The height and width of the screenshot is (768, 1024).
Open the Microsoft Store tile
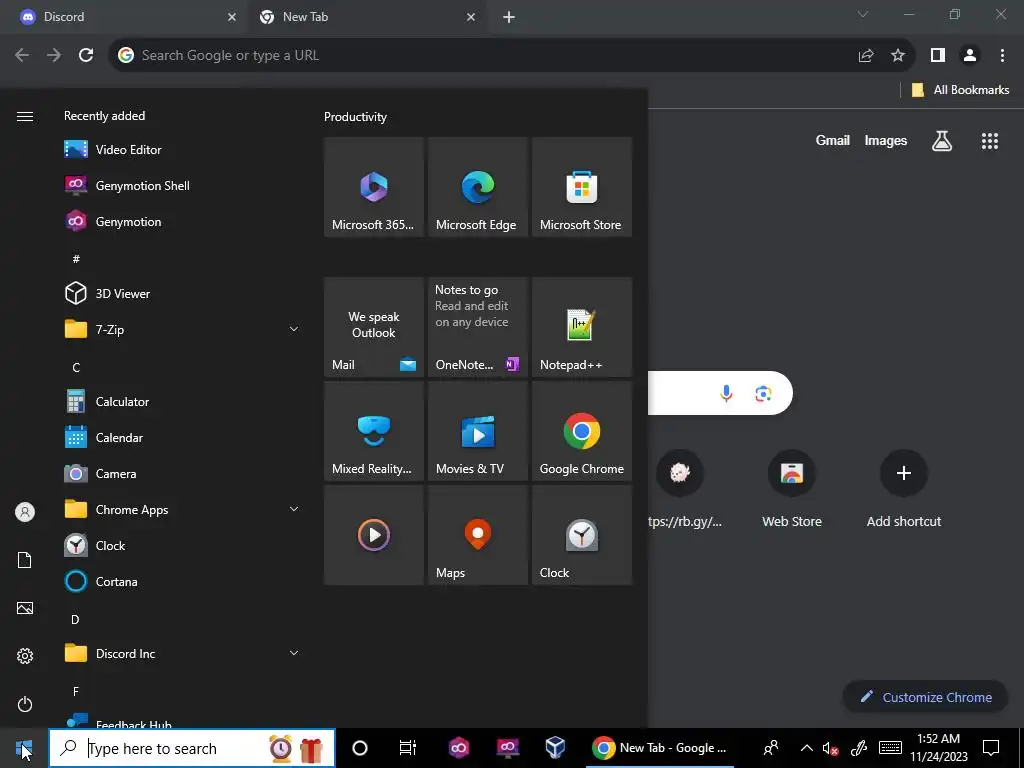(582, 187)
